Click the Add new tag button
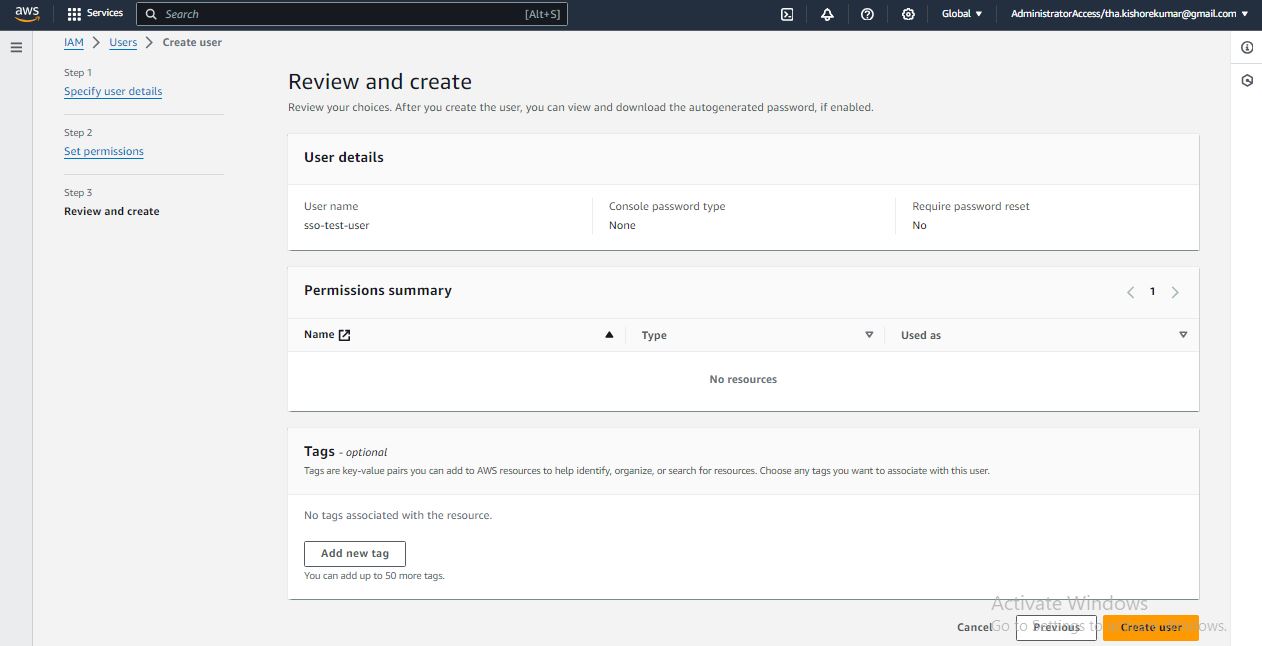 (x=355, y=553)
